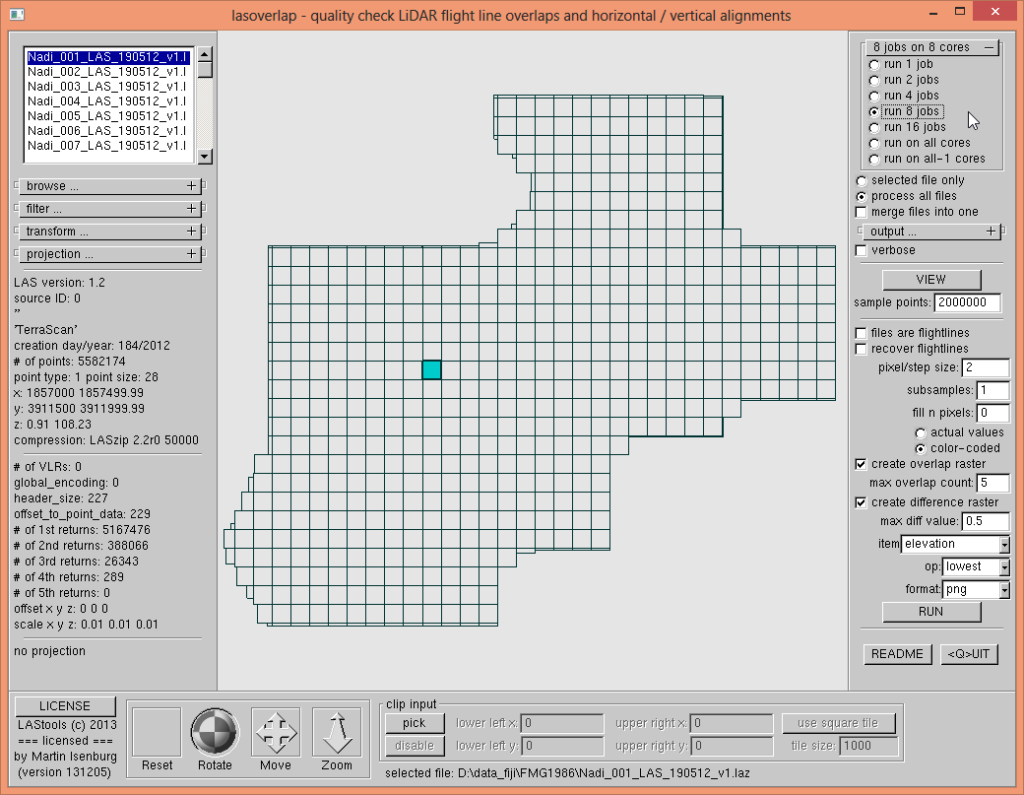Open the format png dropdown

coord(1003,590)
